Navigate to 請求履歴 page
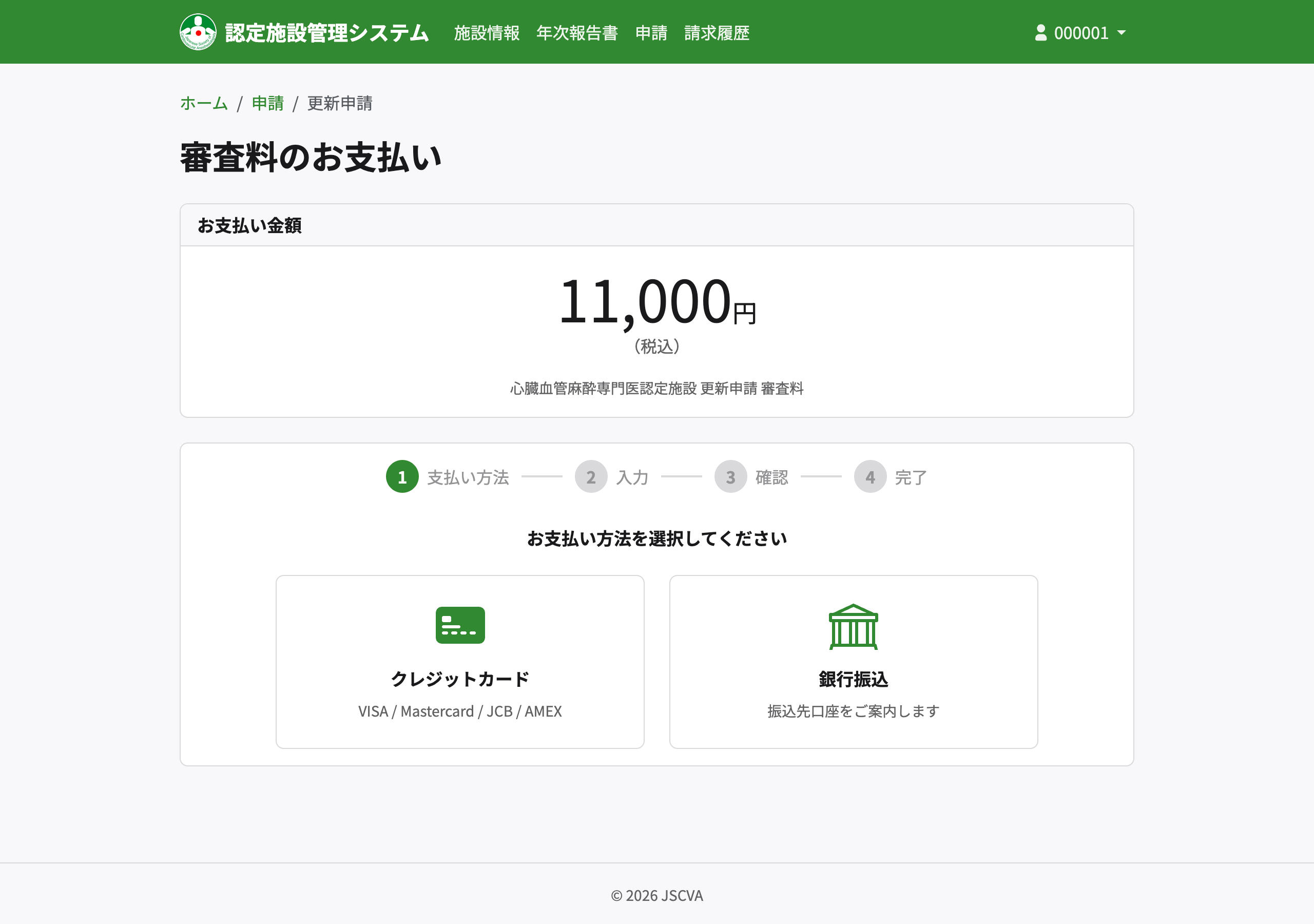1314x924 pixels. [716, 33]
